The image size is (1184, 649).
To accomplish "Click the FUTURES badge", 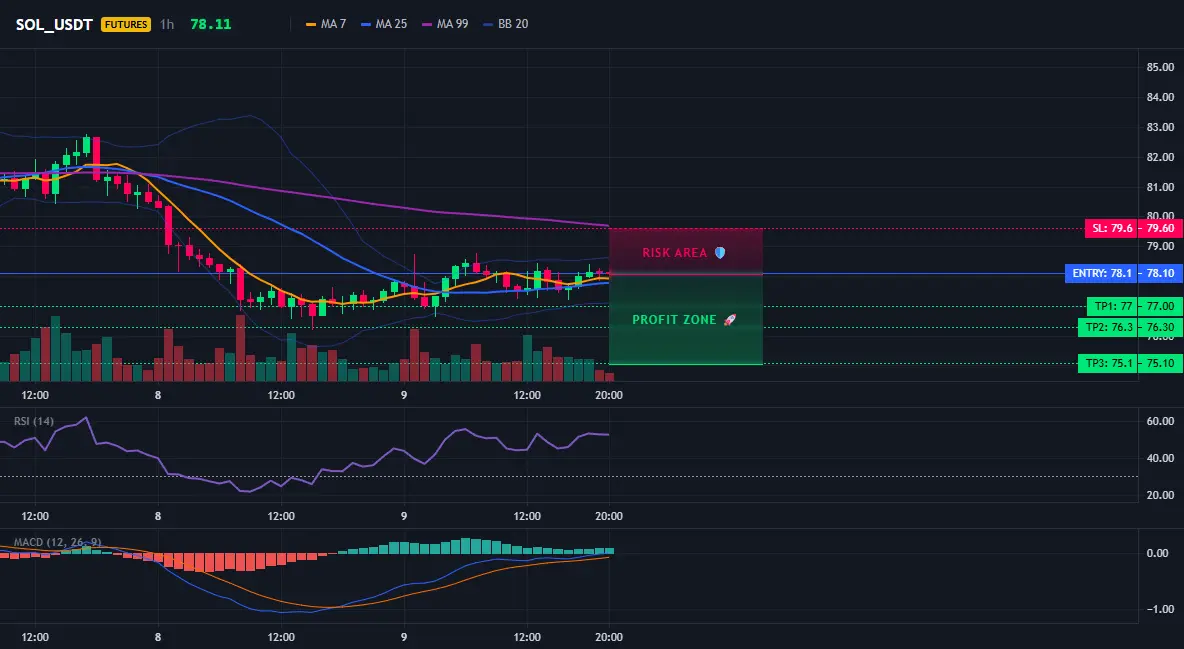I will click(126, 24).
